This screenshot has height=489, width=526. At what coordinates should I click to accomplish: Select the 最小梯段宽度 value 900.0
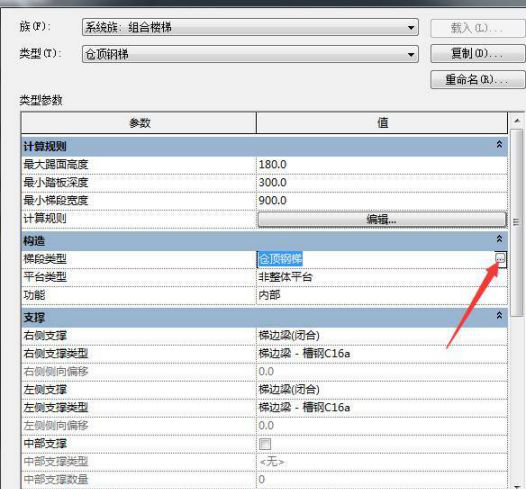point(272,201)
